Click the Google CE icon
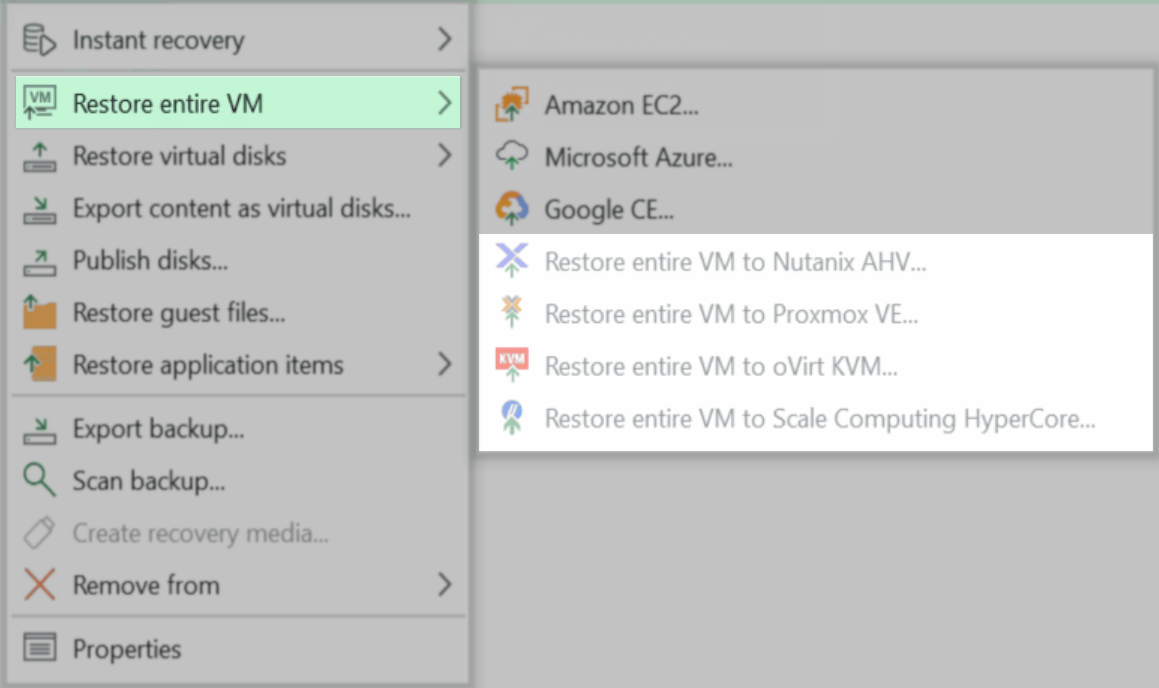The width and height of the screenshot is (1159, 688). (512, 208)
